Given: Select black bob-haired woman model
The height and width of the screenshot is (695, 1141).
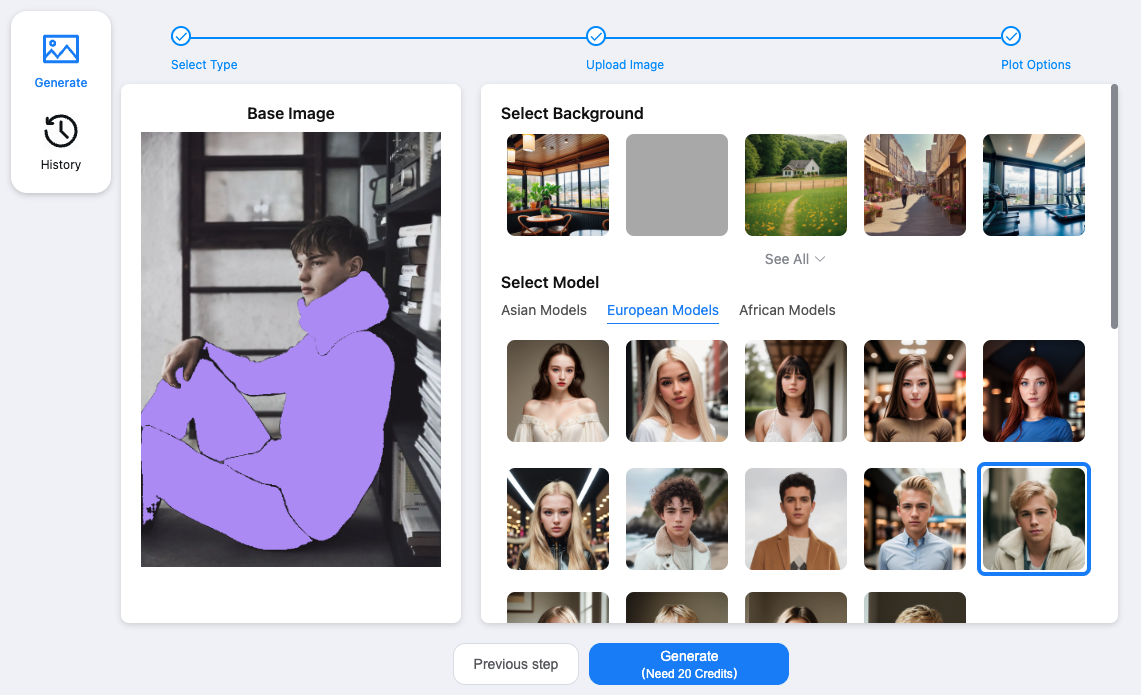Looking at the screenshot, I should 795,391.
